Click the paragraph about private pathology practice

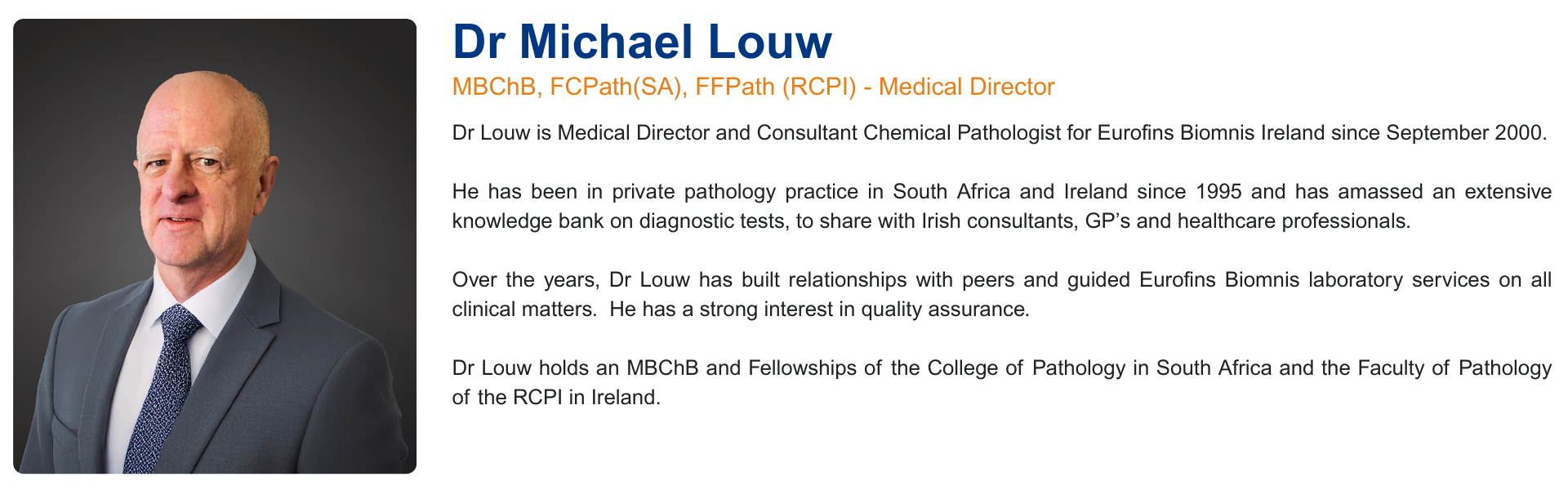1002,206
